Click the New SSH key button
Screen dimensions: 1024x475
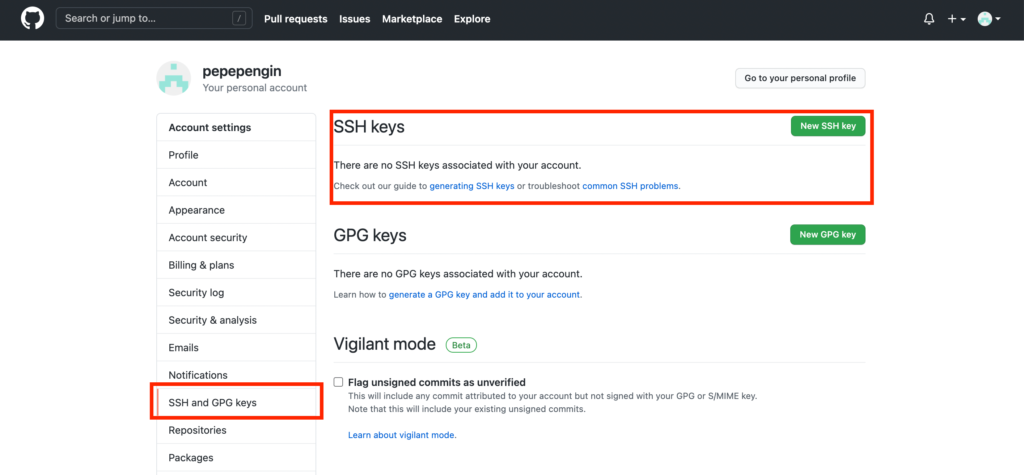(x=827, y=126)
